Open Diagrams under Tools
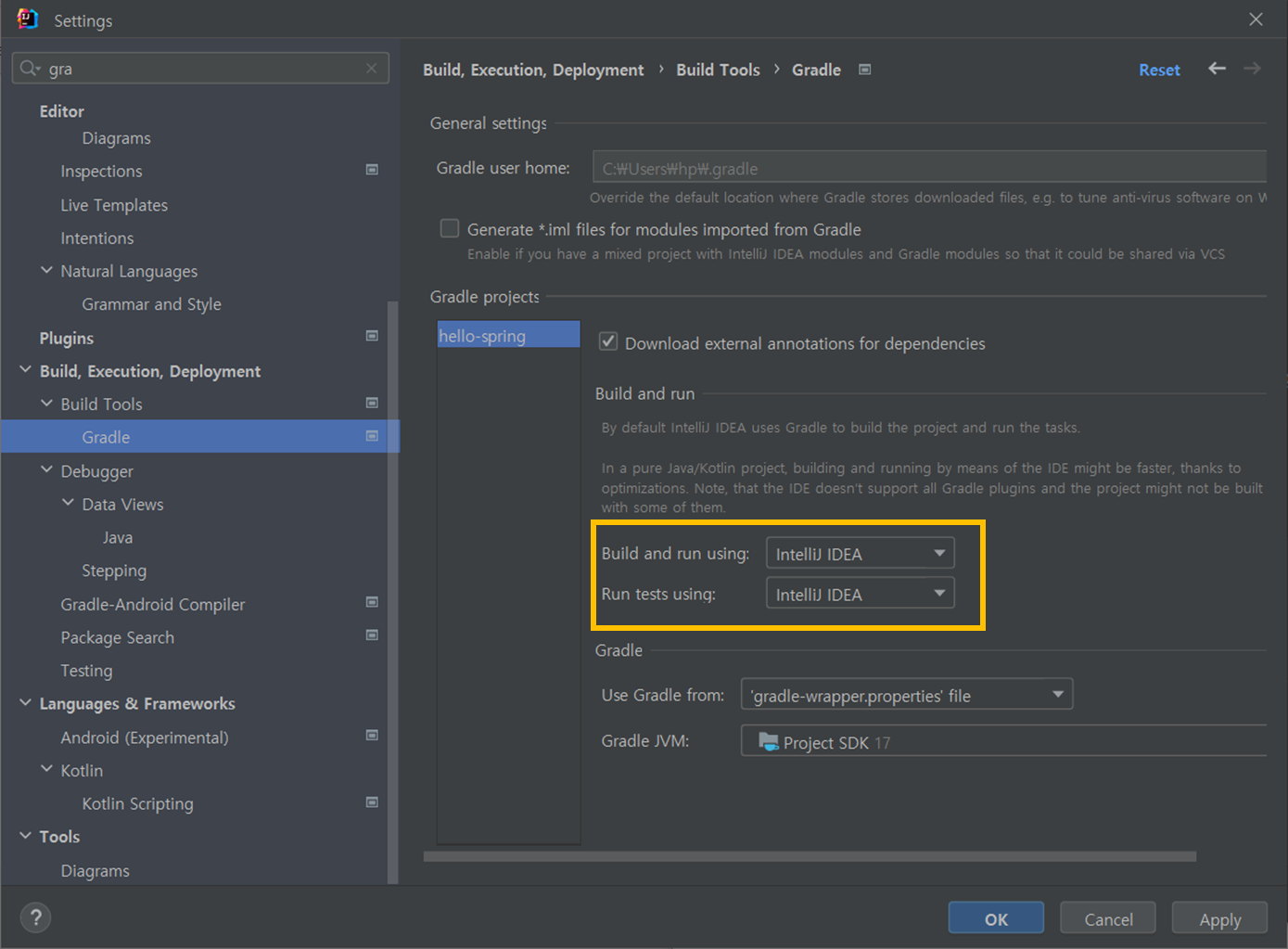This screenshot has height=949, width=1288. click(95, 870)
